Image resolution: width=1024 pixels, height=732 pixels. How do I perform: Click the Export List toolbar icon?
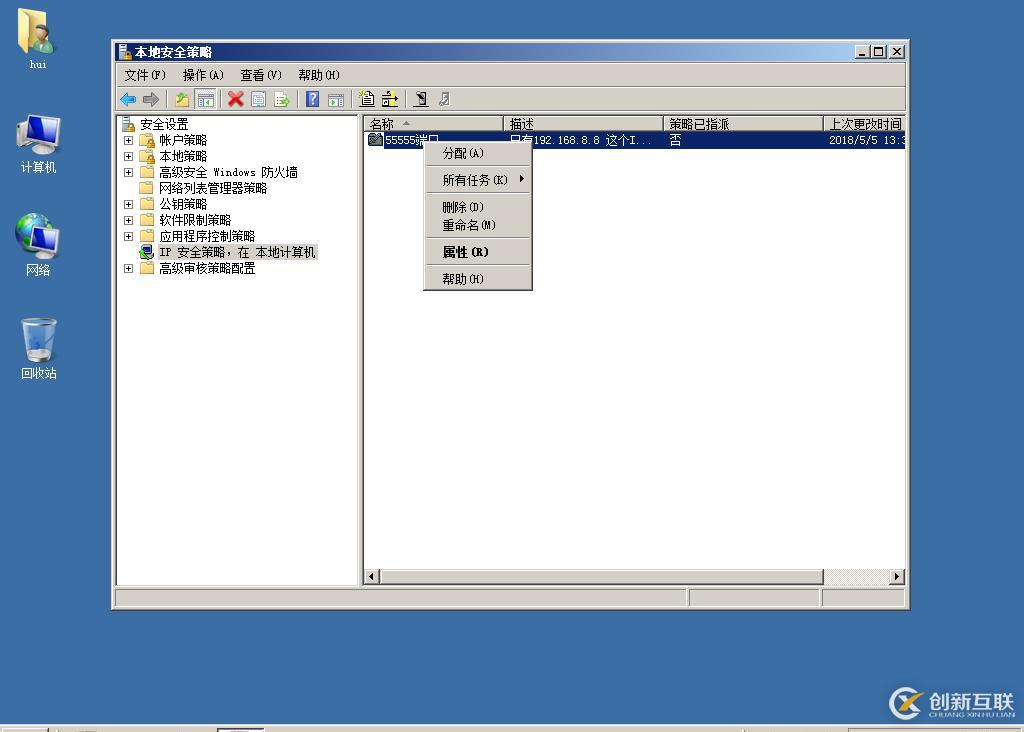pos(282,99)
